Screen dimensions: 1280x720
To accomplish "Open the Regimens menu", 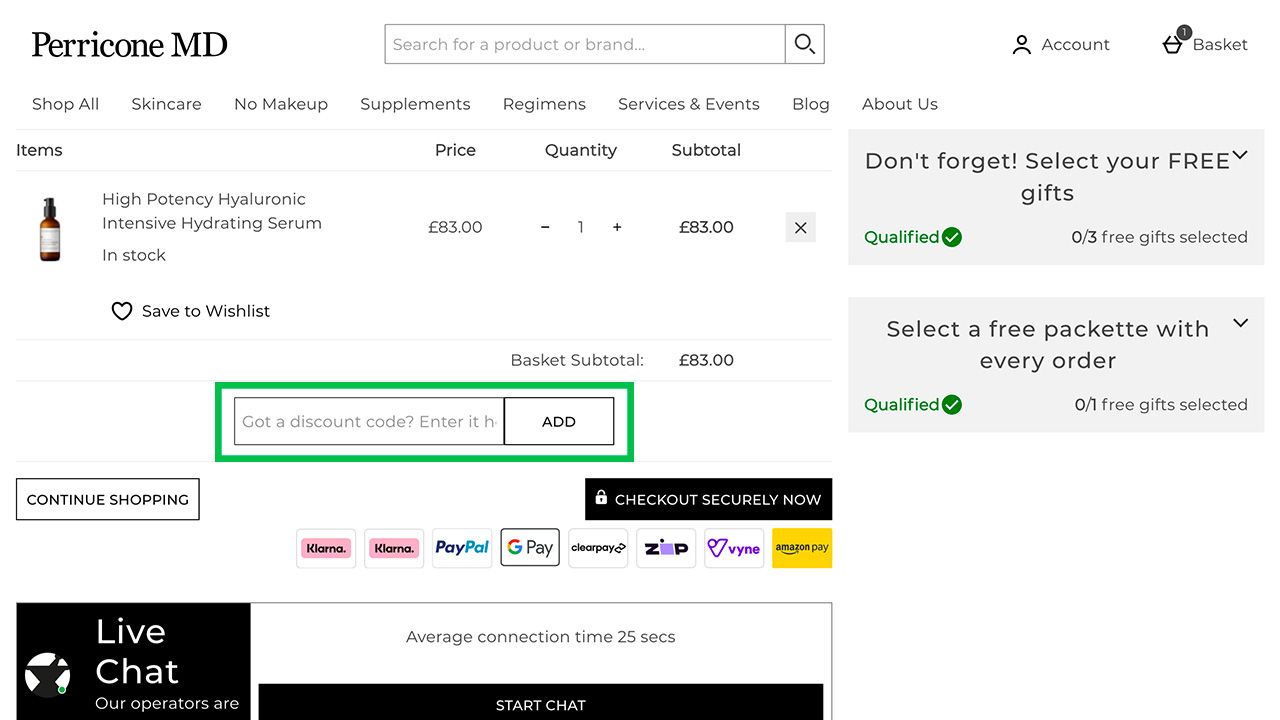I will pyautogui.click(x=544, y=104).
